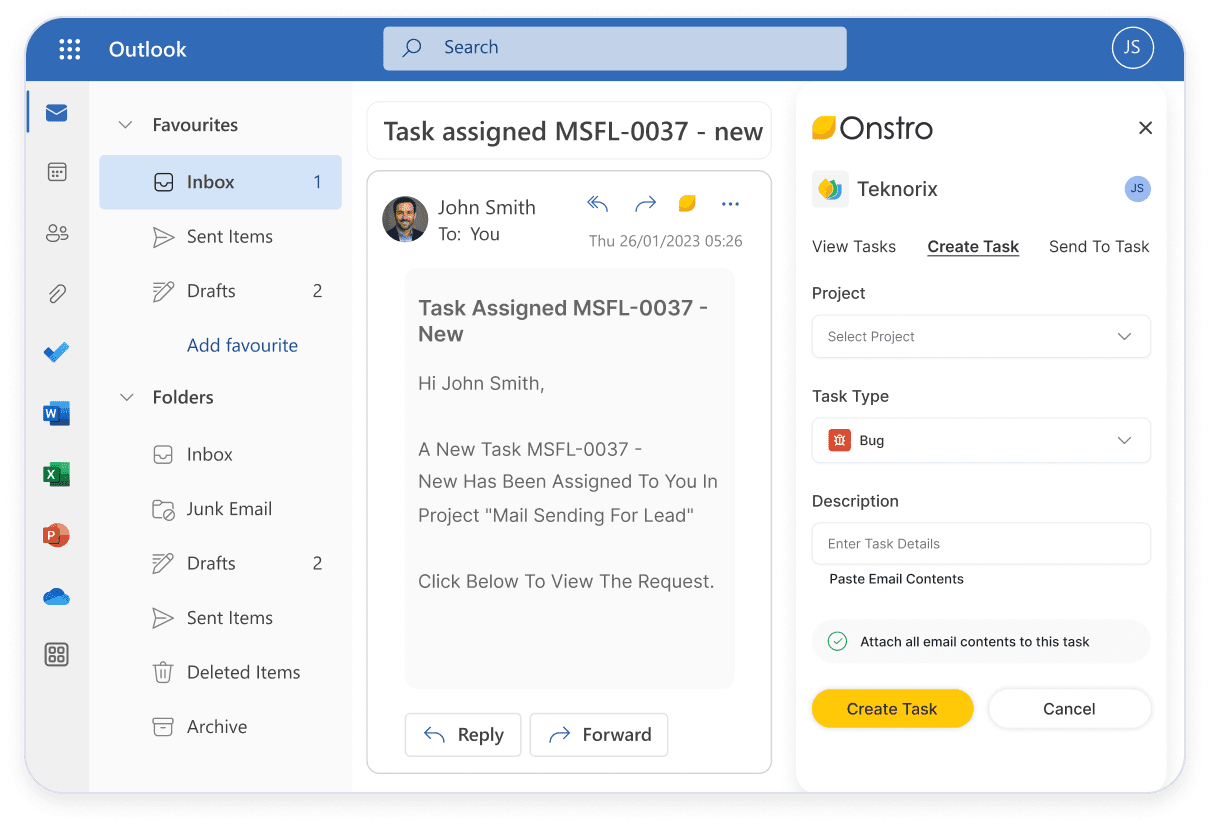Image resolution: width=1210 pixels, height=826 pixels.
Task: Select Inbox under Favourites
Action: pos(220,182)
